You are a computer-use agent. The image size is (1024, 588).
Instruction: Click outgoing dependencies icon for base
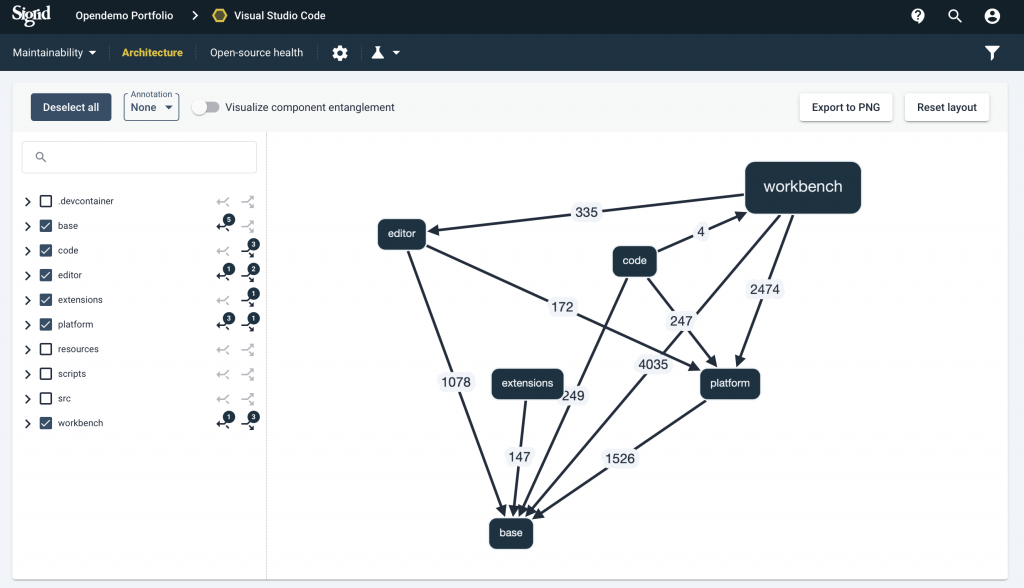pyautogui.click(x=248, y=226)
